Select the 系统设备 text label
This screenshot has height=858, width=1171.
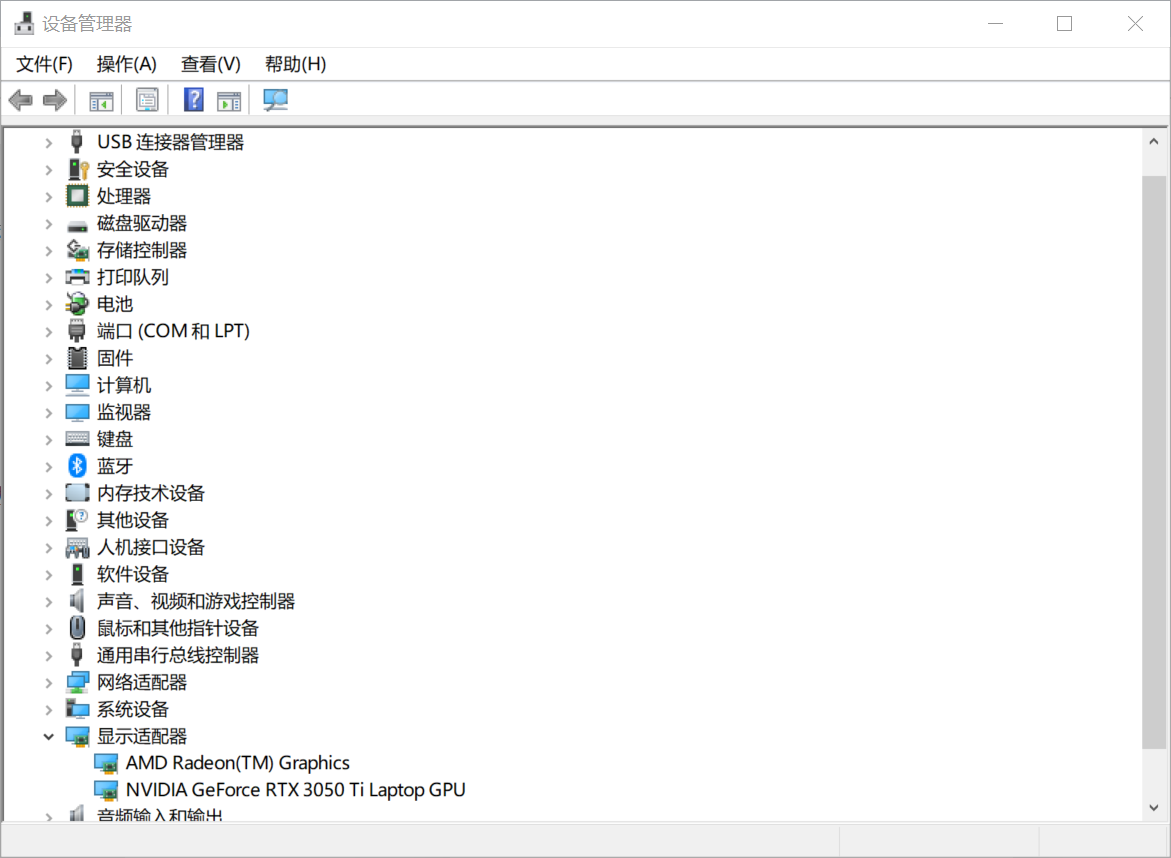click(133, 709)
